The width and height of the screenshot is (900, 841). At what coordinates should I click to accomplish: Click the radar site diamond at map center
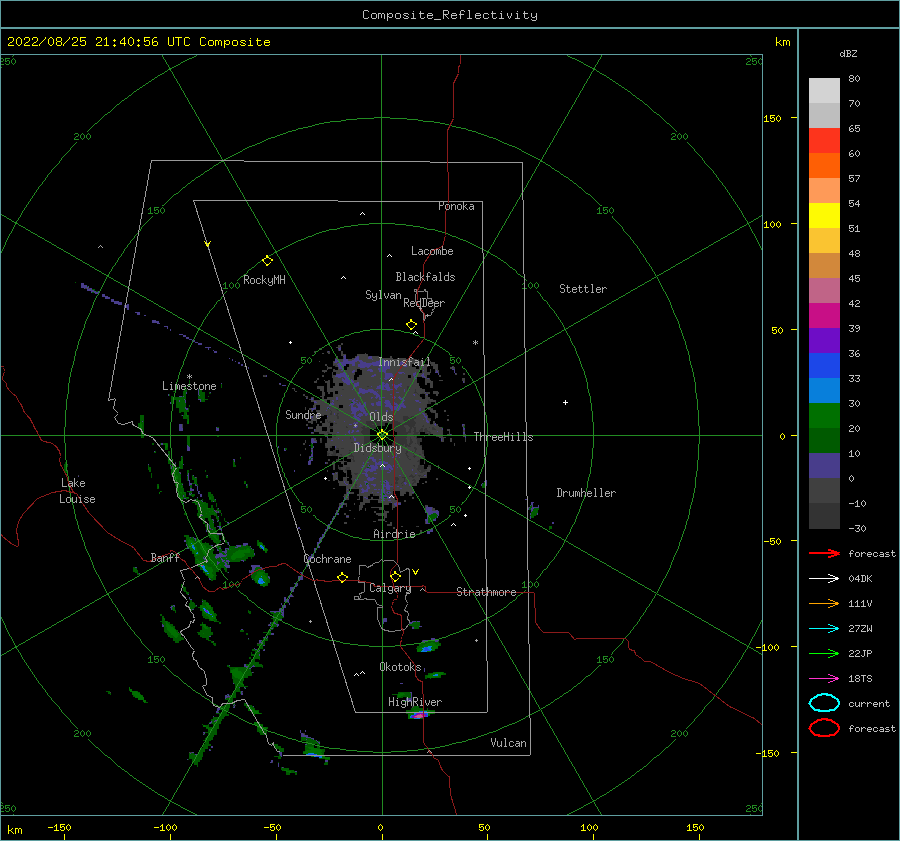pyautogui.click(x=382, y=435)
